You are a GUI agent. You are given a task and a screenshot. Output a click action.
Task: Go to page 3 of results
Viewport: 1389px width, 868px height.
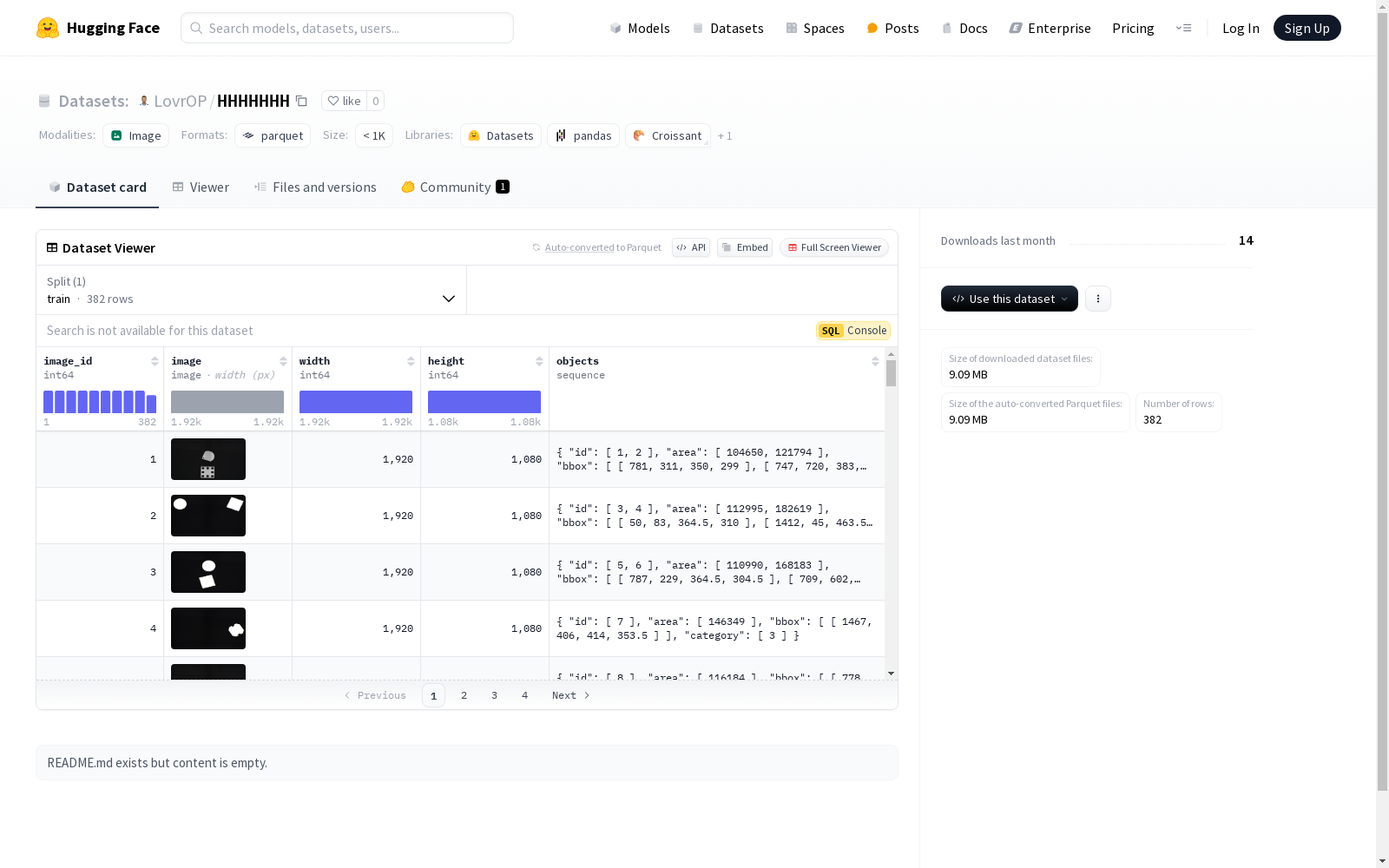495,695
